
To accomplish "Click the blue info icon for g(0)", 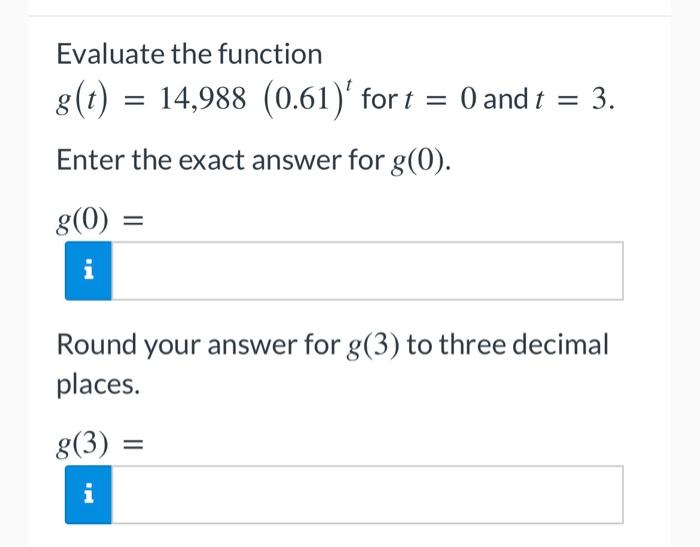I will [88, 271].
